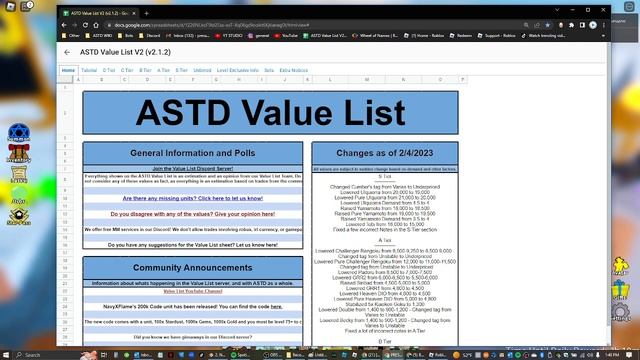The height and width of the screenshot is (360, 640).
Task: Open the Summon icon in the Roblox game
Action: [19, 132]
